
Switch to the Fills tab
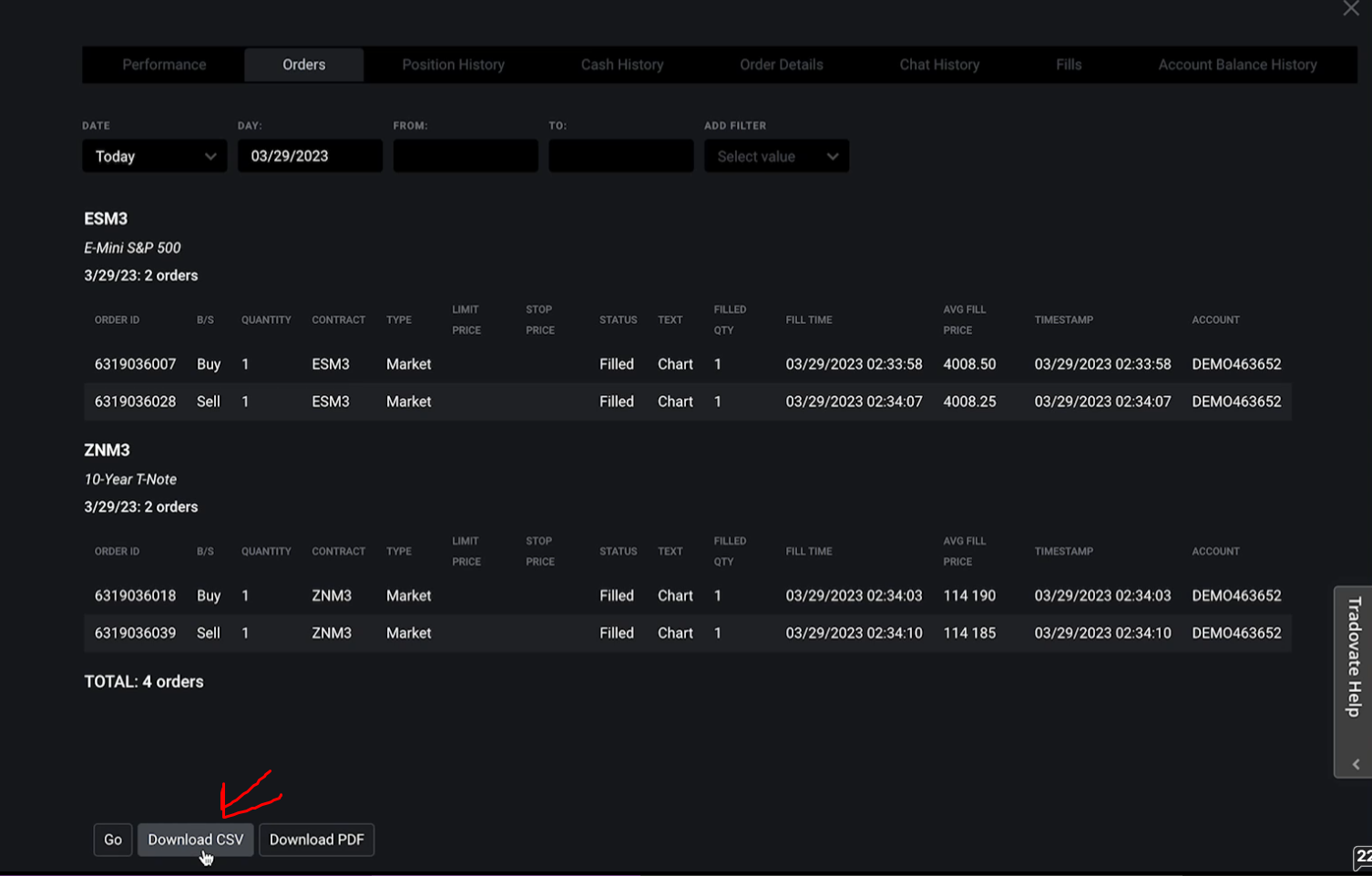coord(1069,65)
